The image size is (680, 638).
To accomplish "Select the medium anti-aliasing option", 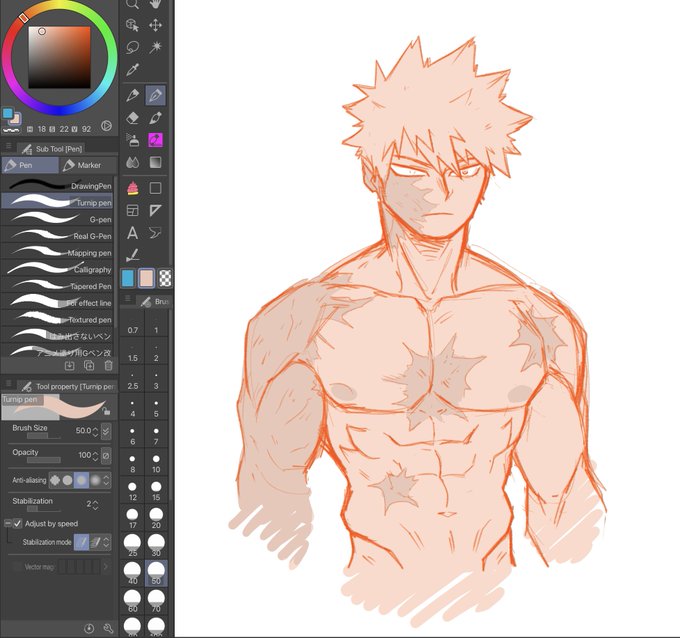I will pyautogui.click(x=81, y=480).
